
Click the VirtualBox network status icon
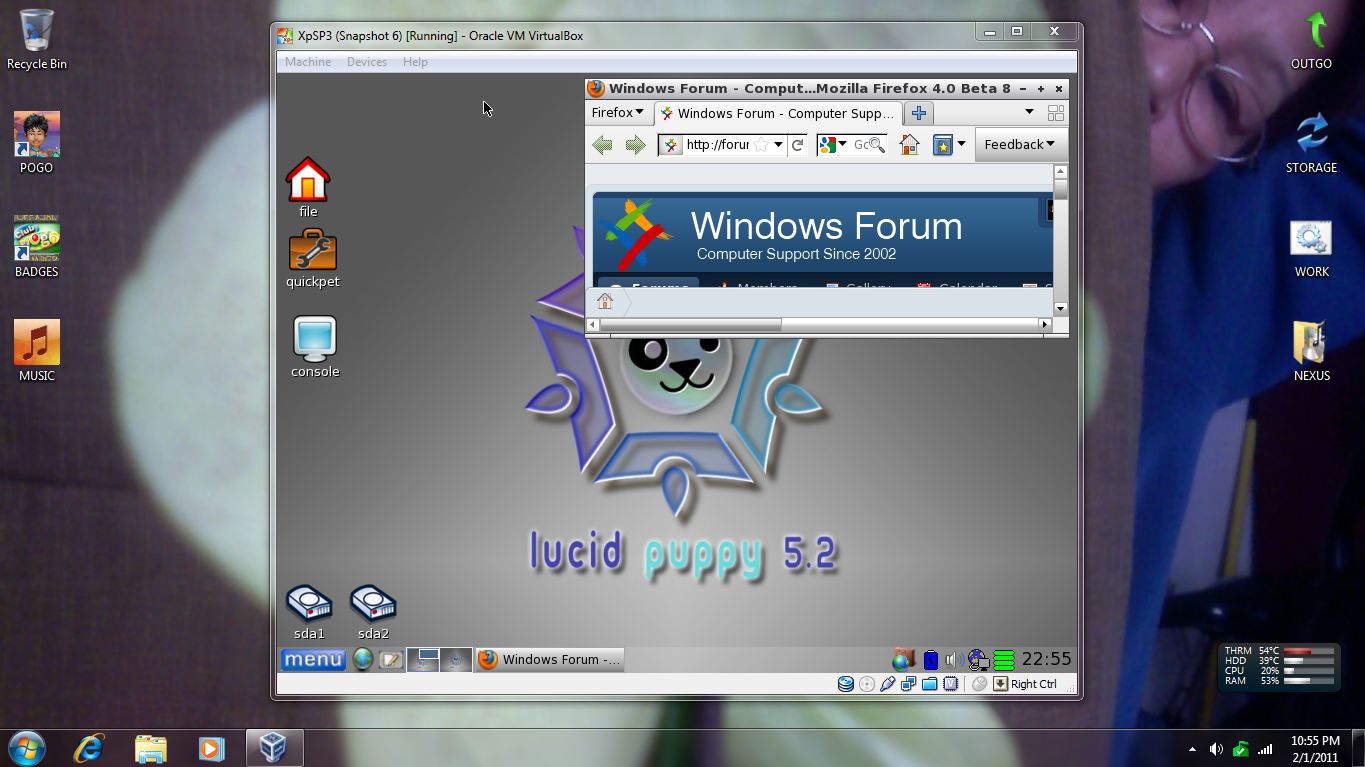point(909,684)
